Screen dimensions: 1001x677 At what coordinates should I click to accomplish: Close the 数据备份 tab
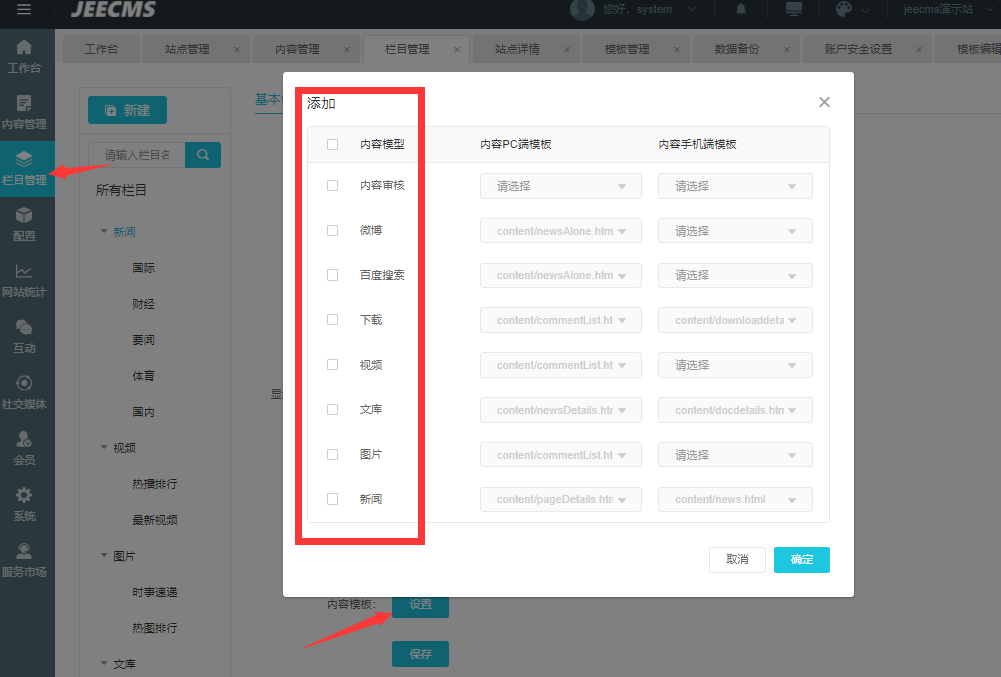(x=786, y=49)
